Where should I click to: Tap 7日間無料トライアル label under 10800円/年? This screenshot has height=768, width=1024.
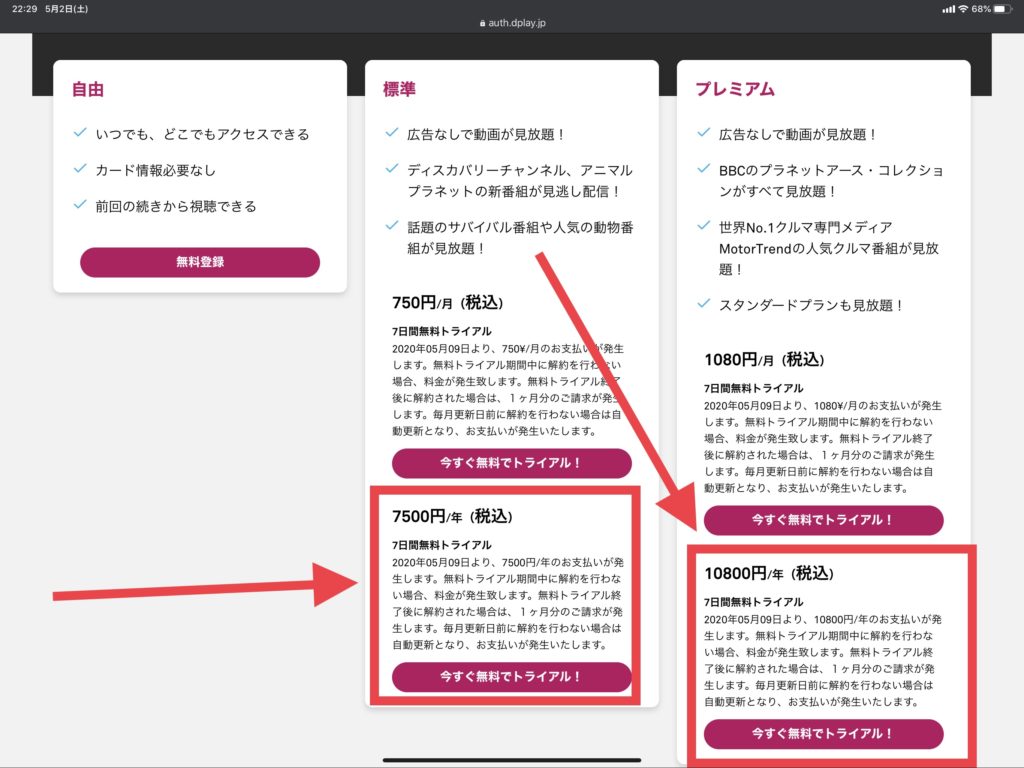(x=754, y=601)
